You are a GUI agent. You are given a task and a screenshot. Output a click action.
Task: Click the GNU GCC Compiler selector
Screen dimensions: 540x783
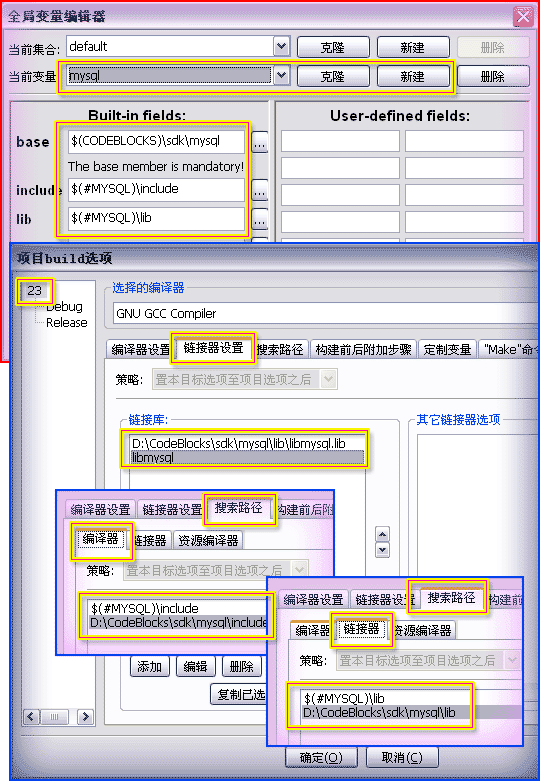(x=326, y=314)
